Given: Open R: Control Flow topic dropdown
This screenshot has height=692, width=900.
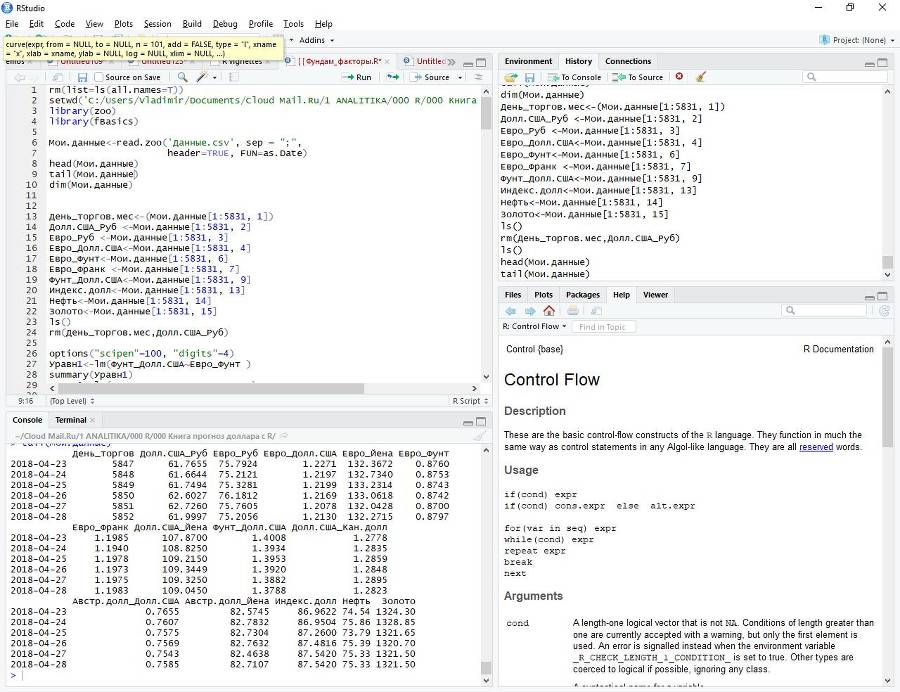Looking at the screenshot, I should pos(534,326).
